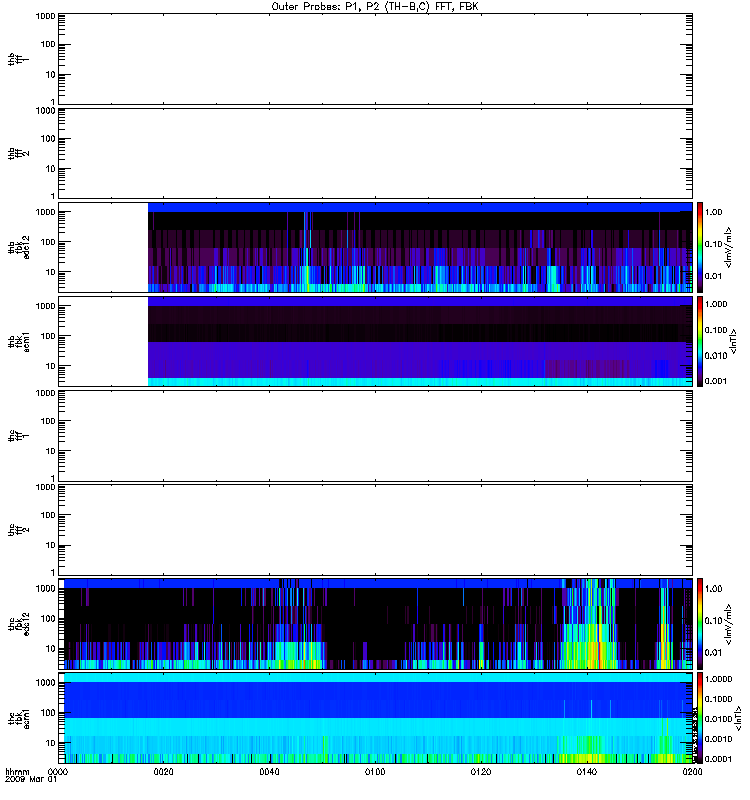Click the 100 tick label of thc fff 1

[x=48, y=421]
